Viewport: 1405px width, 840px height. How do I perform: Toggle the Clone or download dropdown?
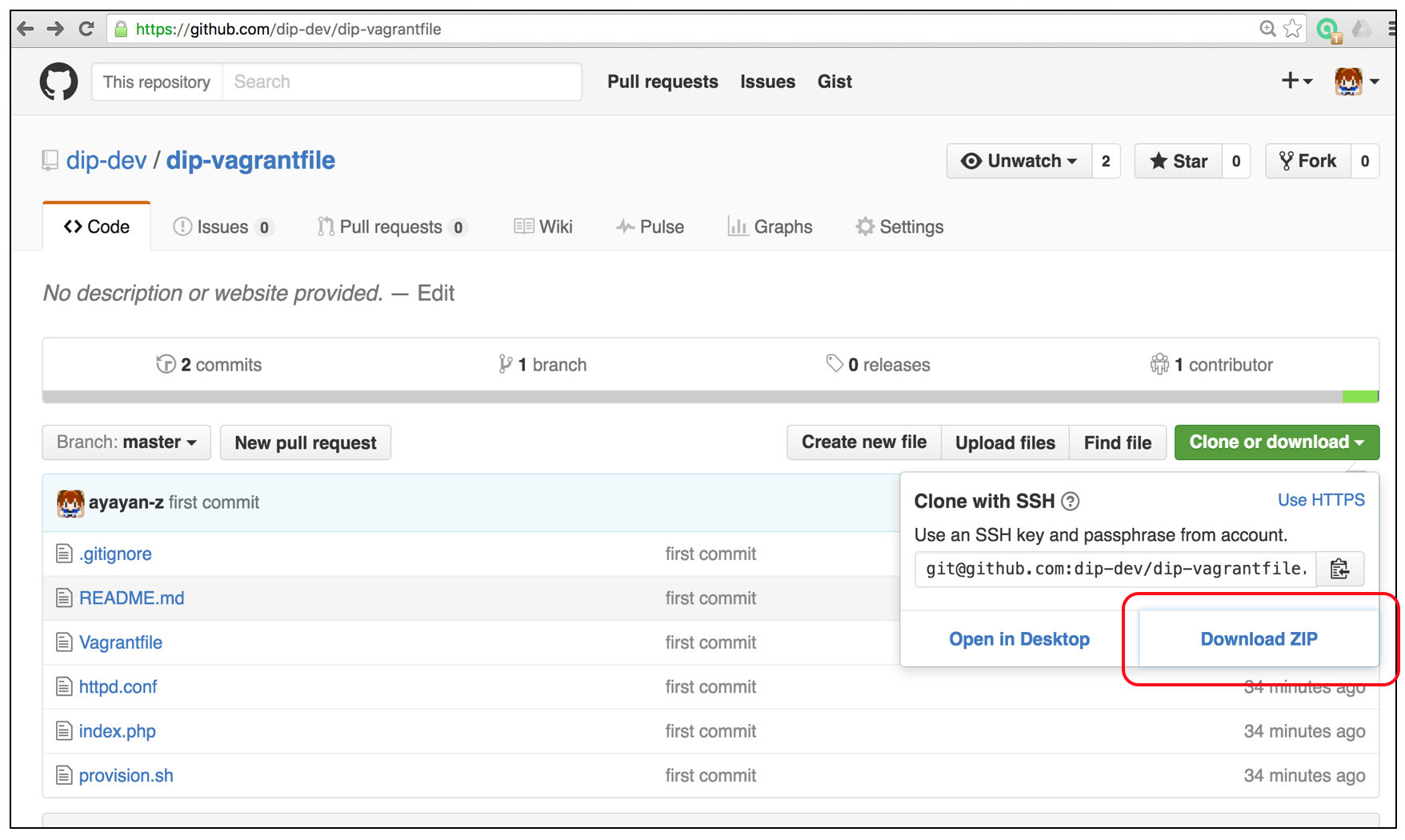[x=1277, y=442]
